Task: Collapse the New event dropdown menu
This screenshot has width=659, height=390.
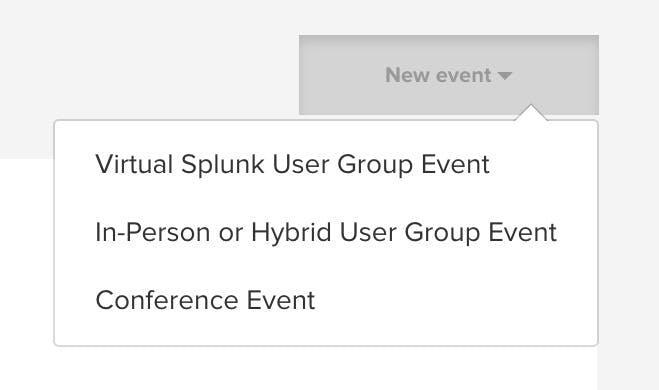Action: coord(449,75)
